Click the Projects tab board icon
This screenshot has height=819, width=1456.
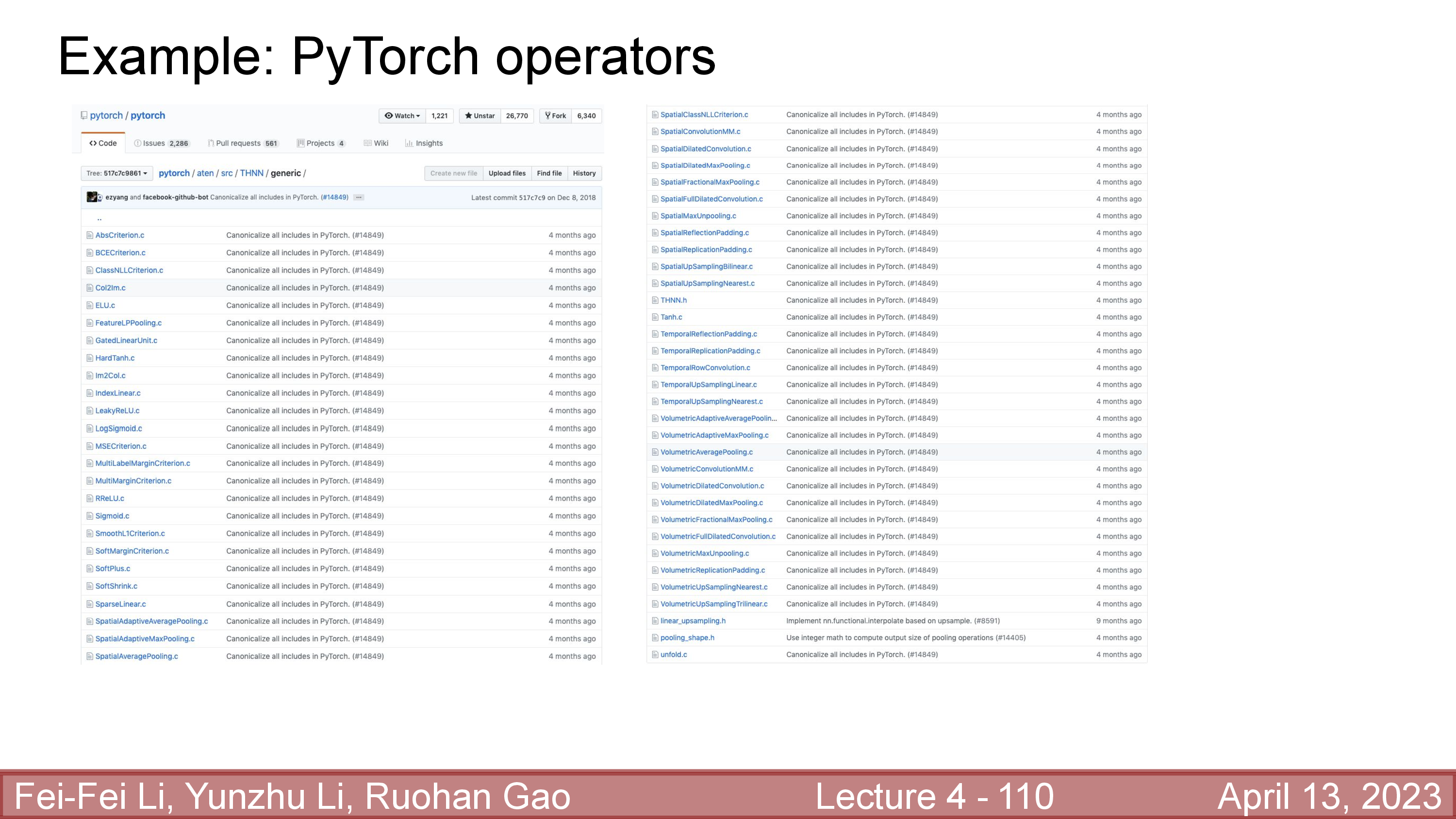coord(301,143)
